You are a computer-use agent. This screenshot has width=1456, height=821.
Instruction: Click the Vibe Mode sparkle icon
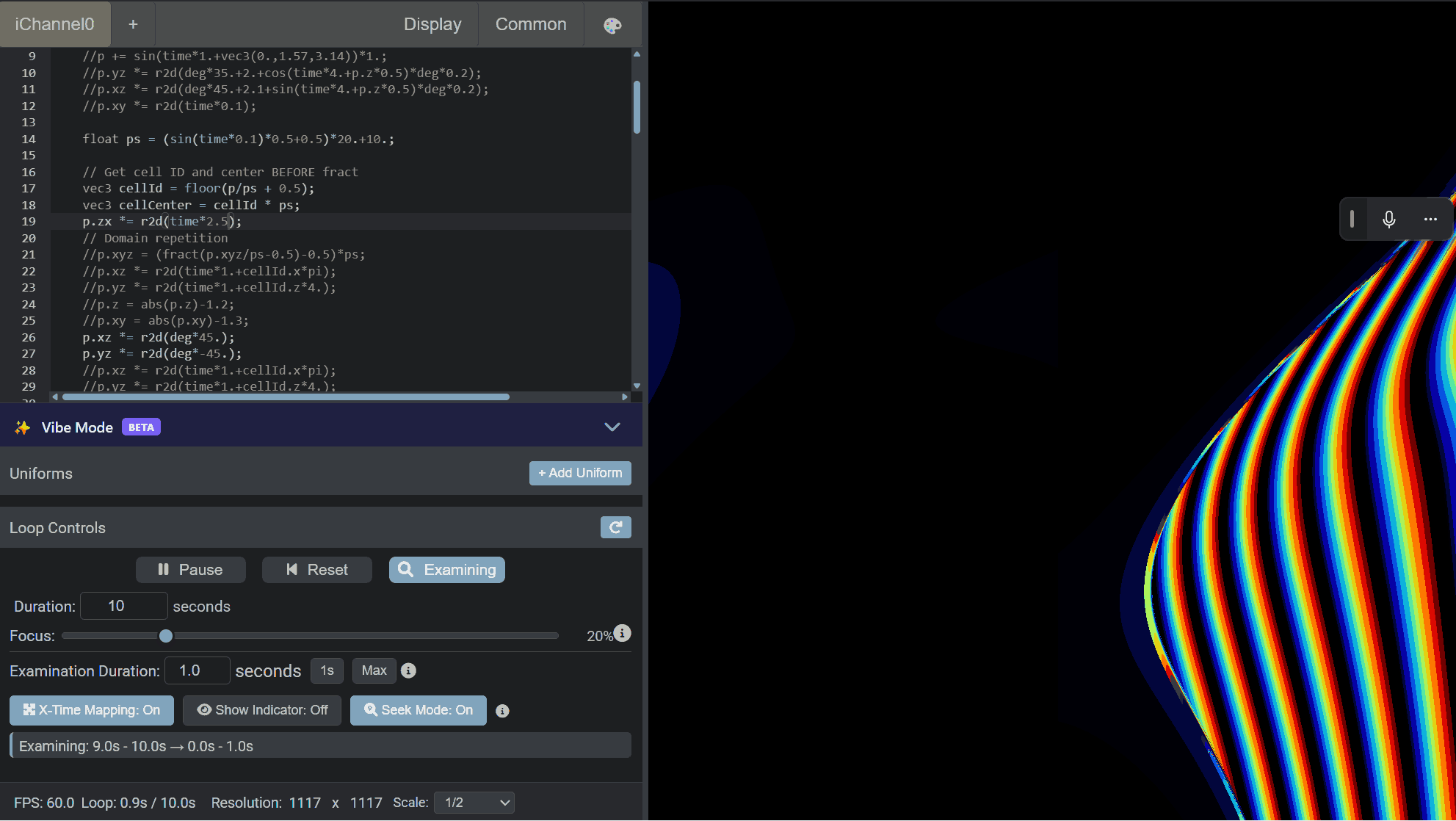(x=23, y=427)
